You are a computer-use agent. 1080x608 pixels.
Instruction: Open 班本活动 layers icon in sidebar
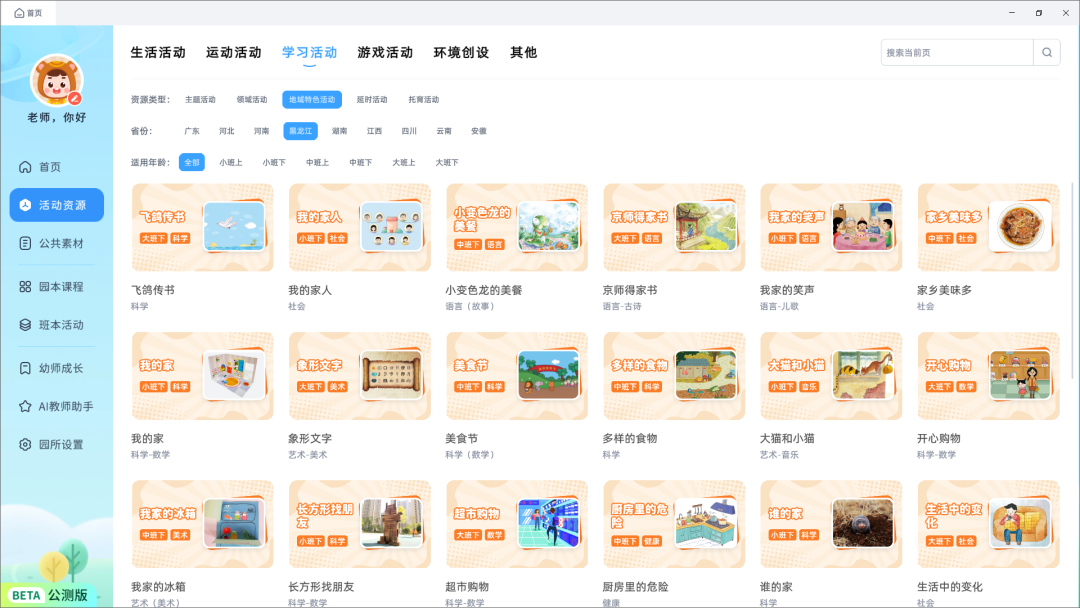coord(26,325)
